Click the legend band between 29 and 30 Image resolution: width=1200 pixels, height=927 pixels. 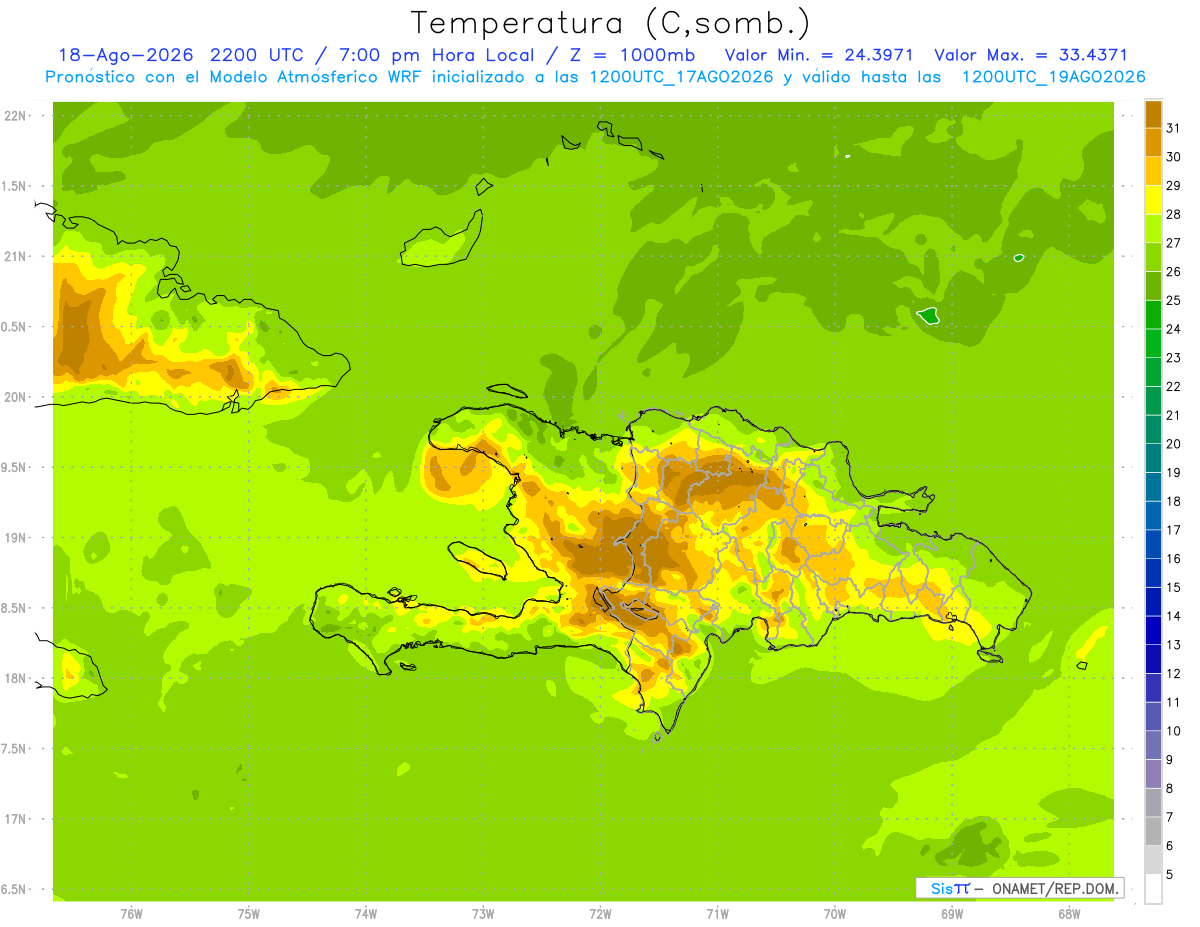[x=1153, y=171]
